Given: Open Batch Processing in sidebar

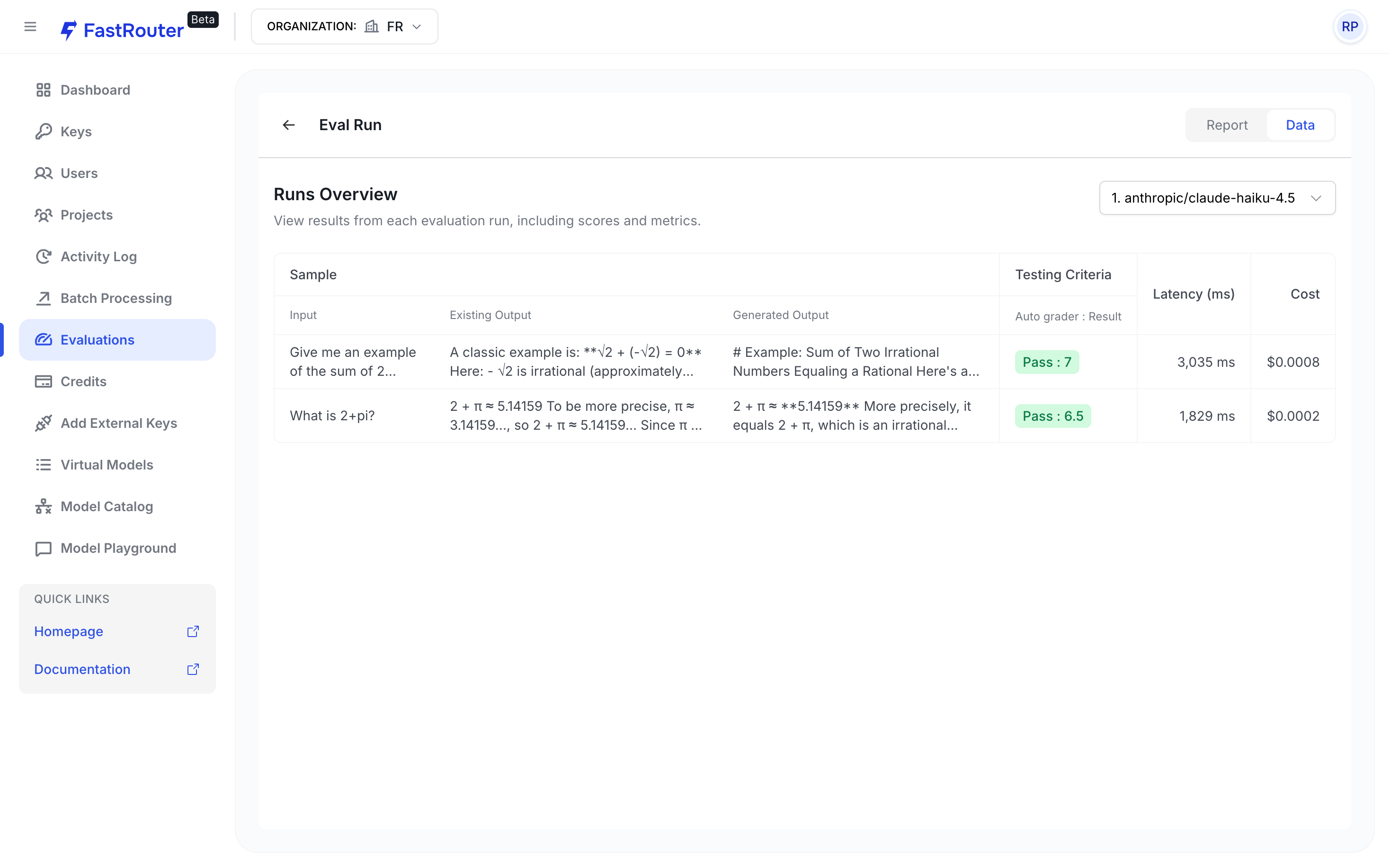Looking at the screenshot, I should point(116,299).
